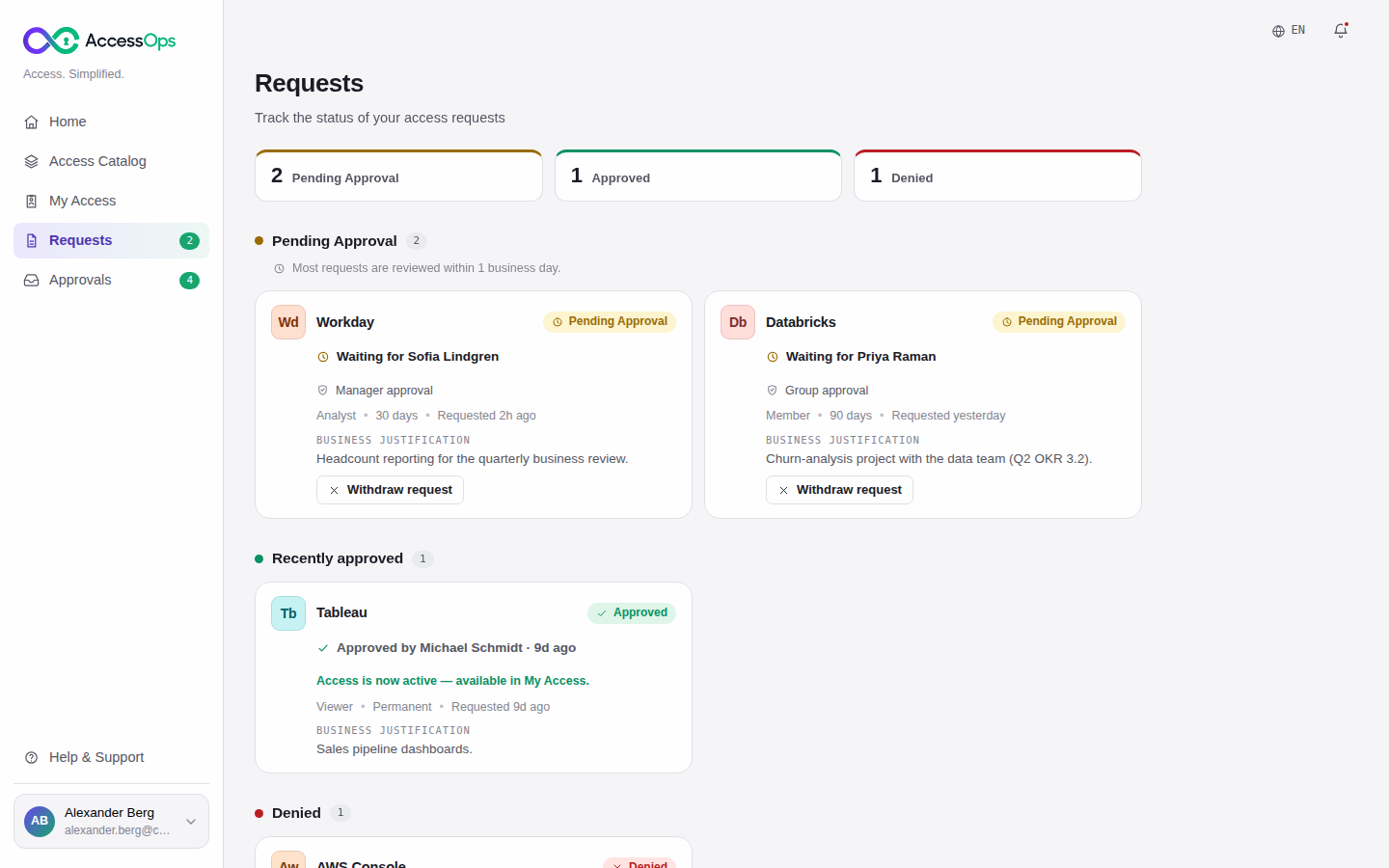Expand the Alexander Berg account menu chevron
Image resolution: width=1389 pixels, height=868 pixels.
[191, 822]
